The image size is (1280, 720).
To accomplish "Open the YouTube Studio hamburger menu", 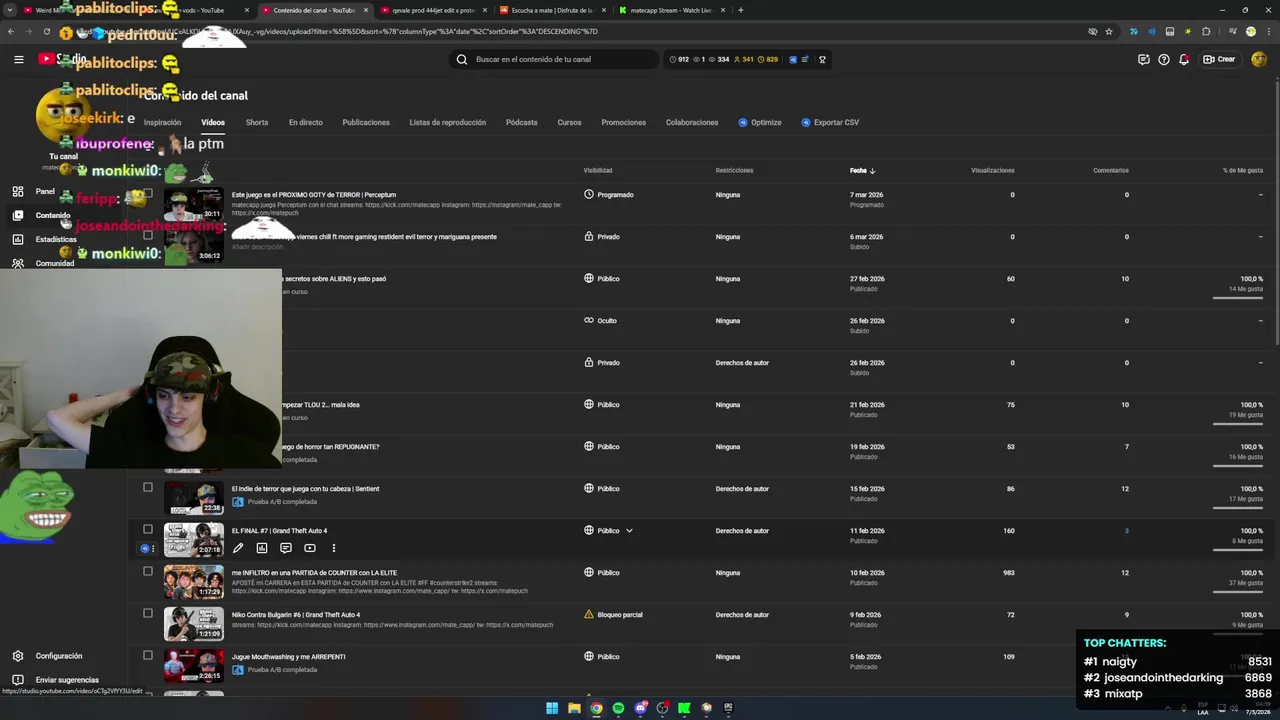I will click(x=18, y=59).
